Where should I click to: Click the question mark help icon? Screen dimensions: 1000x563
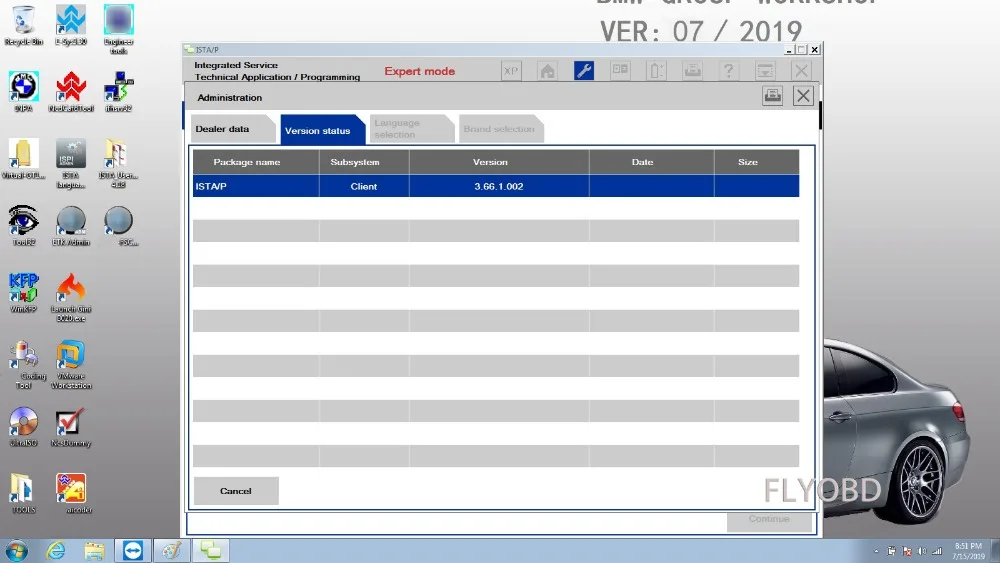tap(729, 71)
